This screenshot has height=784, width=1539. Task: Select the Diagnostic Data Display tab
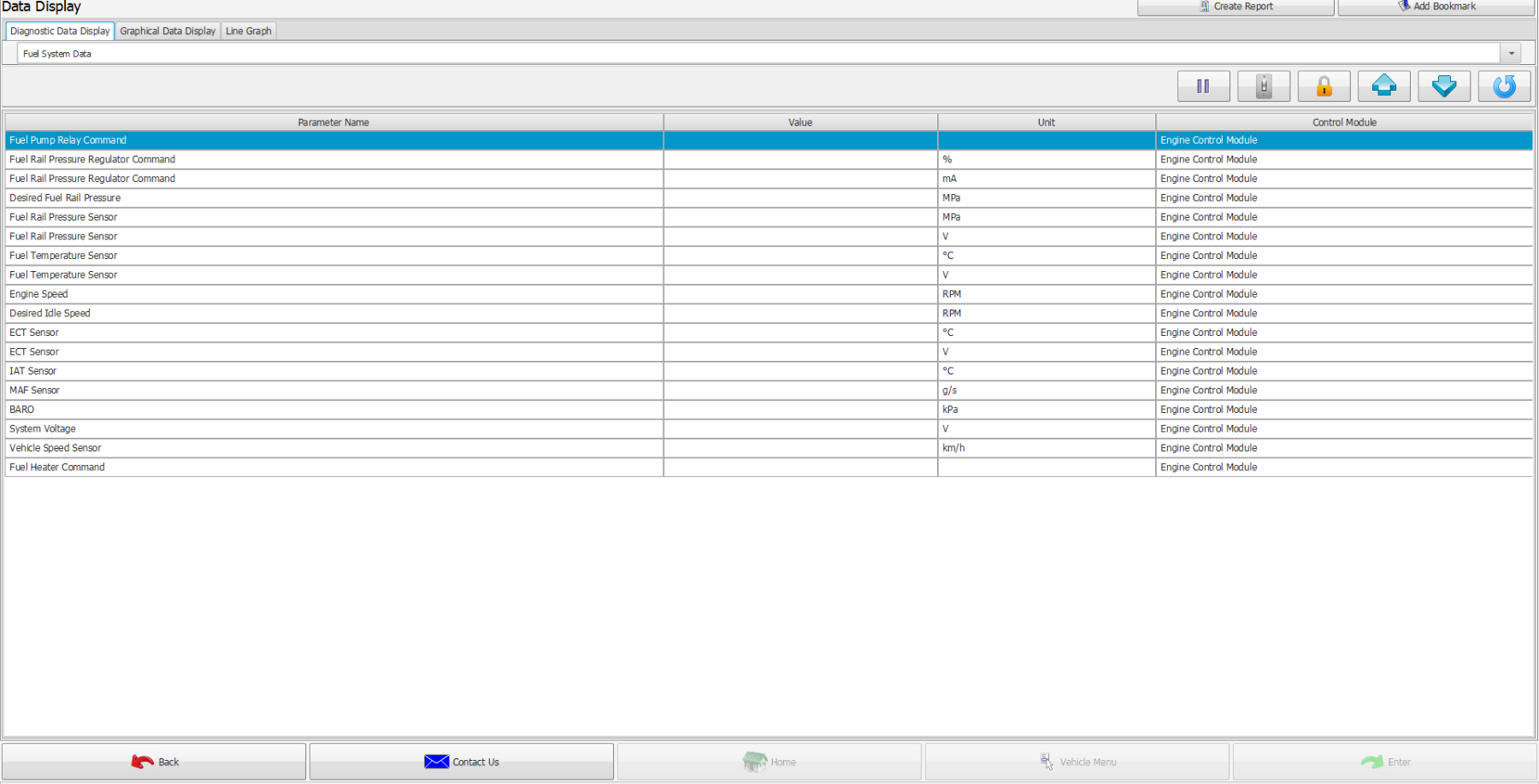60,31
